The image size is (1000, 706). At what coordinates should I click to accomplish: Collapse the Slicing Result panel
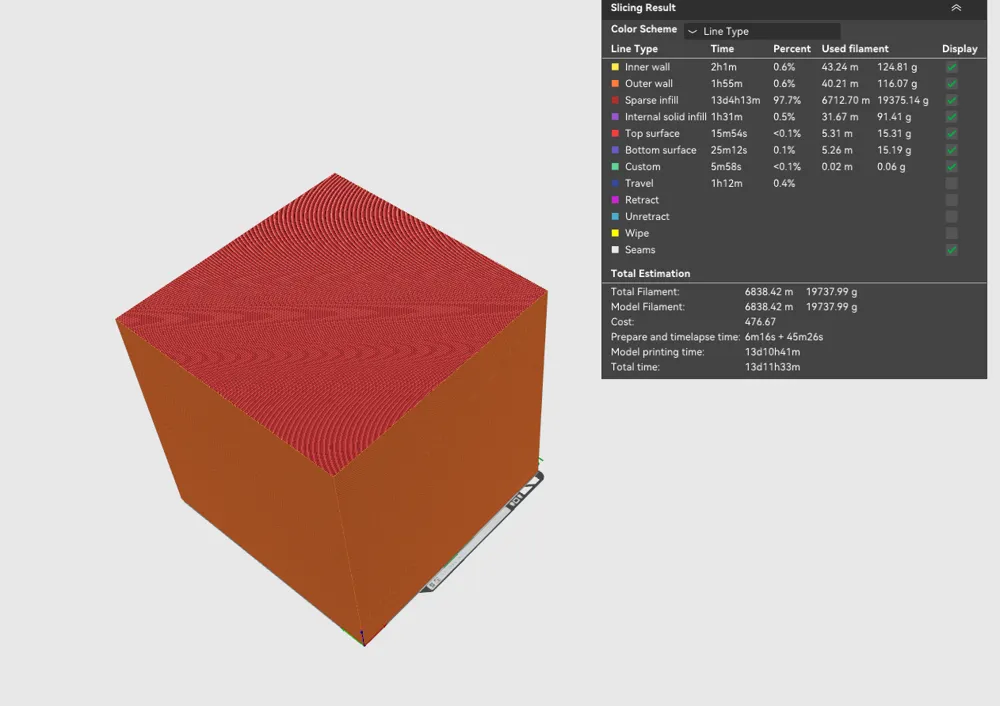pyautogui.click(x=956, y=8)
